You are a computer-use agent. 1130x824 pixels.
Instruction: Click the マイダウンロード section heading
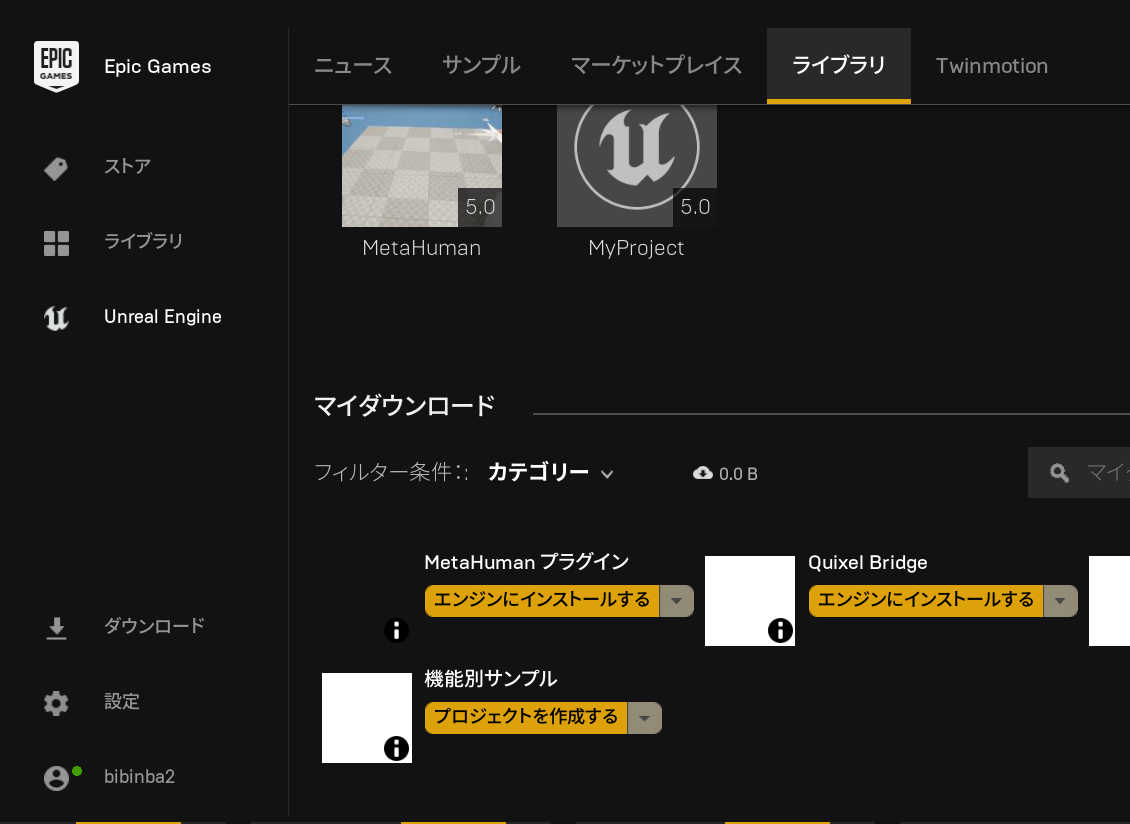pos(405,406)
